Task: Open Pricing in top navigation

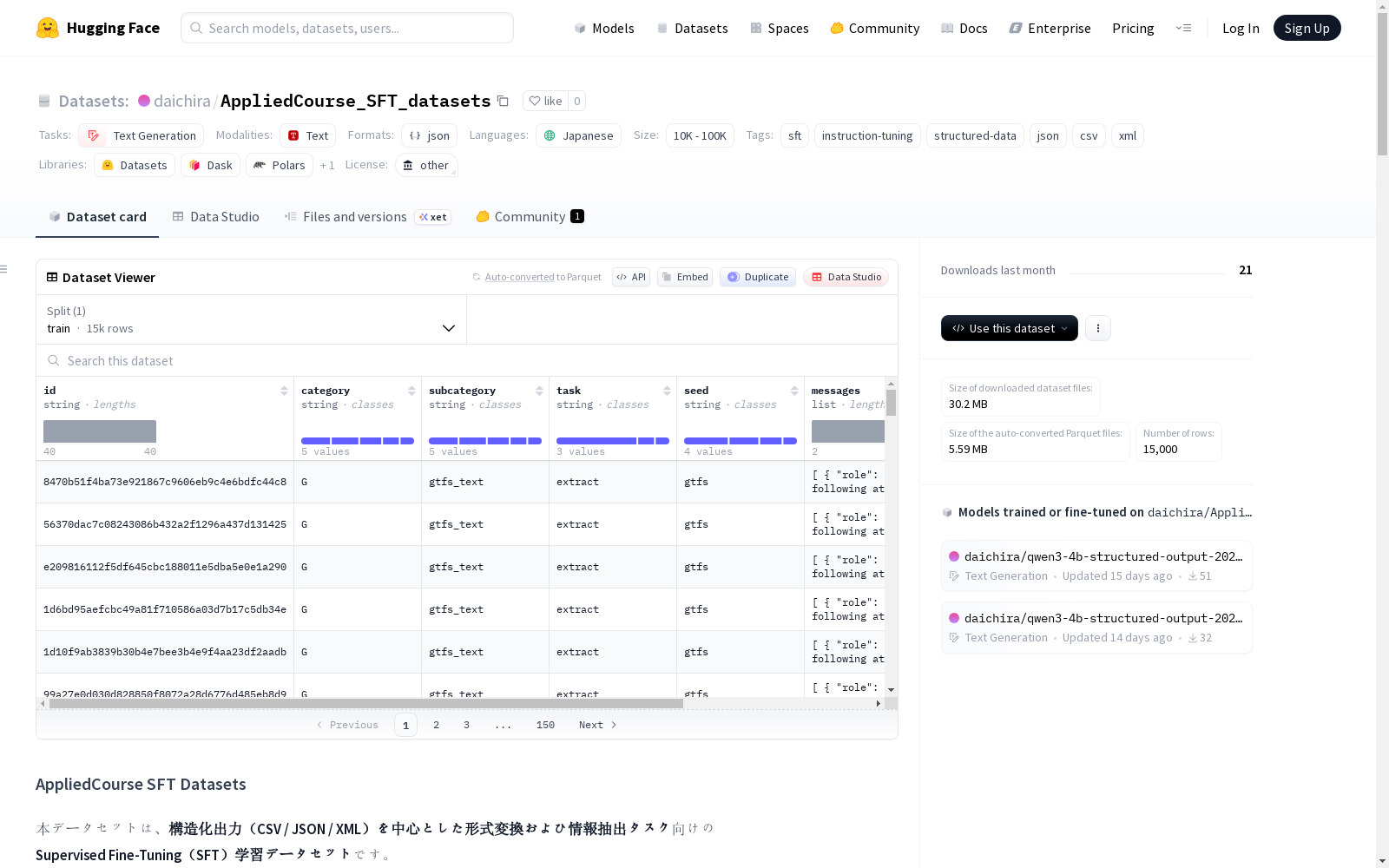Action: (1133, 28)
